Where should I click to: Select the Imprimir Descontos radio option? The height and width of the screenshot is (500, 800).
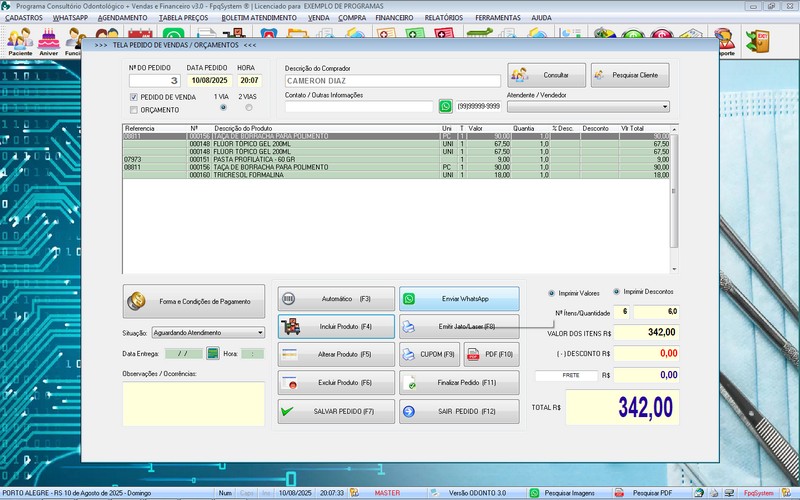[x=616, y=292]
